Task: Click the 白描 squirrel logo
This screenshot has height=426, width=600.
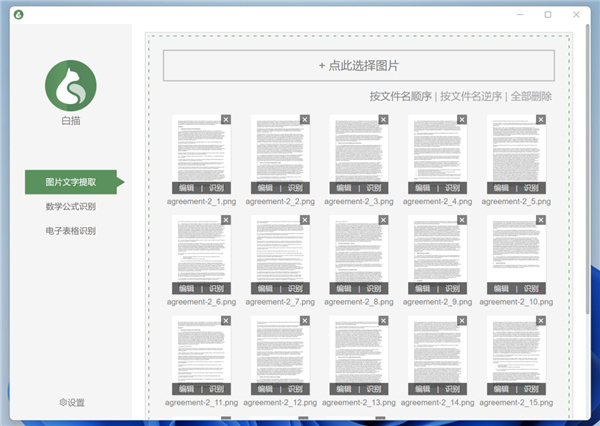Action: [x=71, y=85]
